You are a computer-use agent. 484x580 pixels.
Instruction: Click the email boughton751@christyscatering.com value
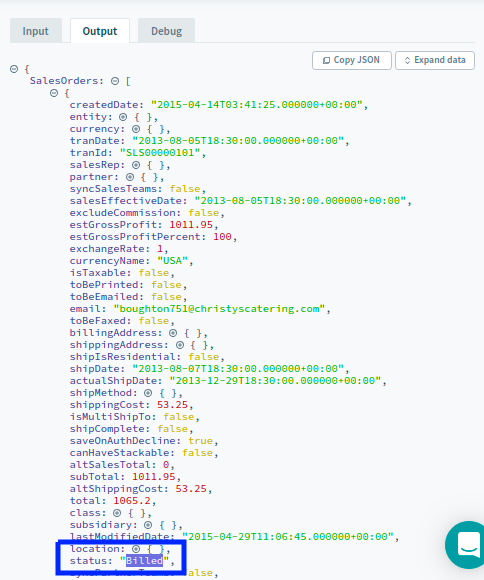[219, 309]
